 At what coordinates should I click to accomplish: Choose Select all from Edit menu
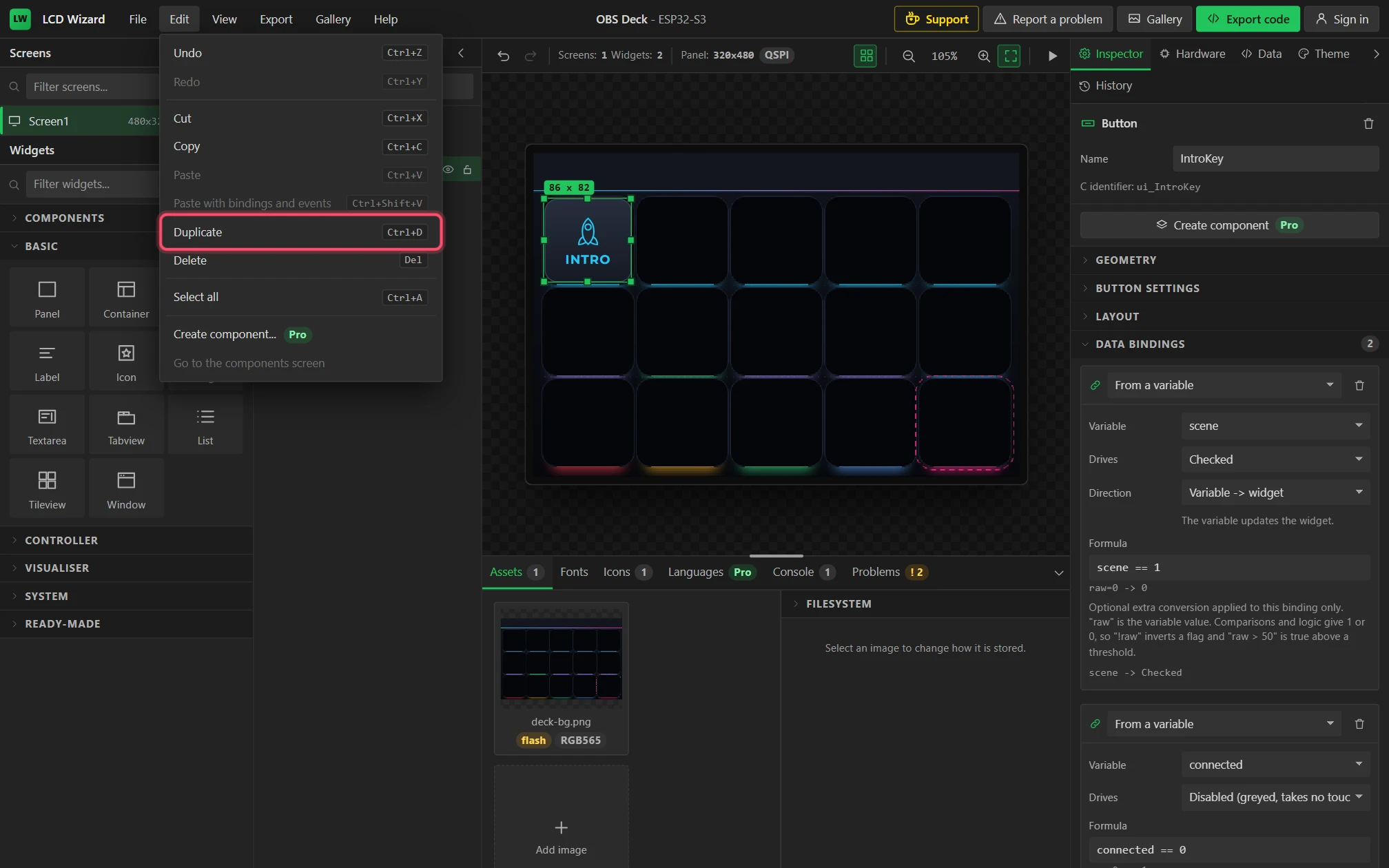click(x=300, y=297)
